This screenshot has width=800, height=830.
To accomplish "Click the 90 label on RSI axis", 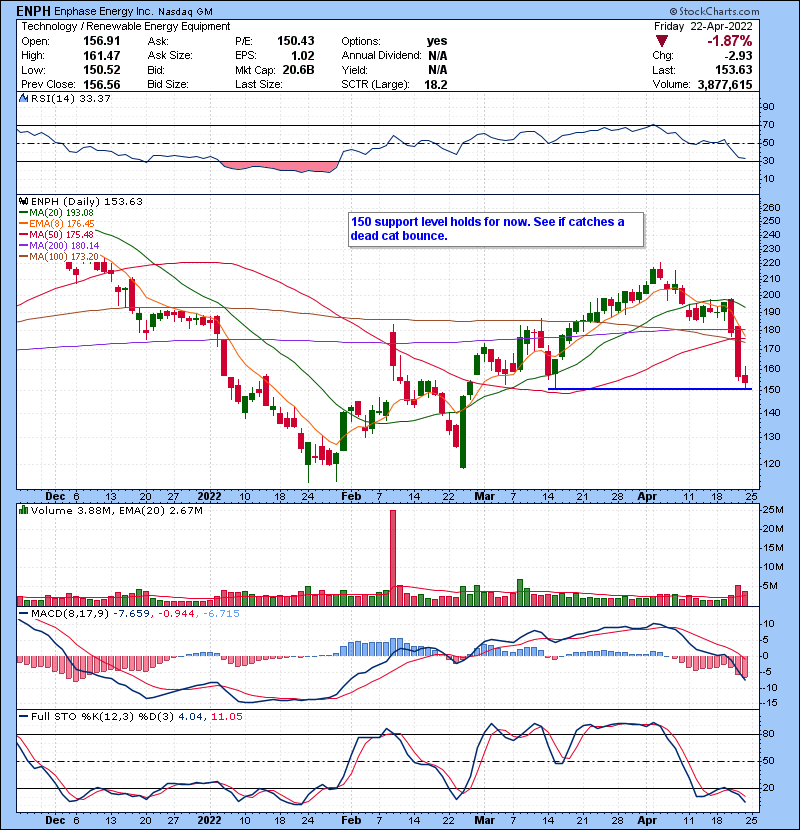I will [768, 107].
